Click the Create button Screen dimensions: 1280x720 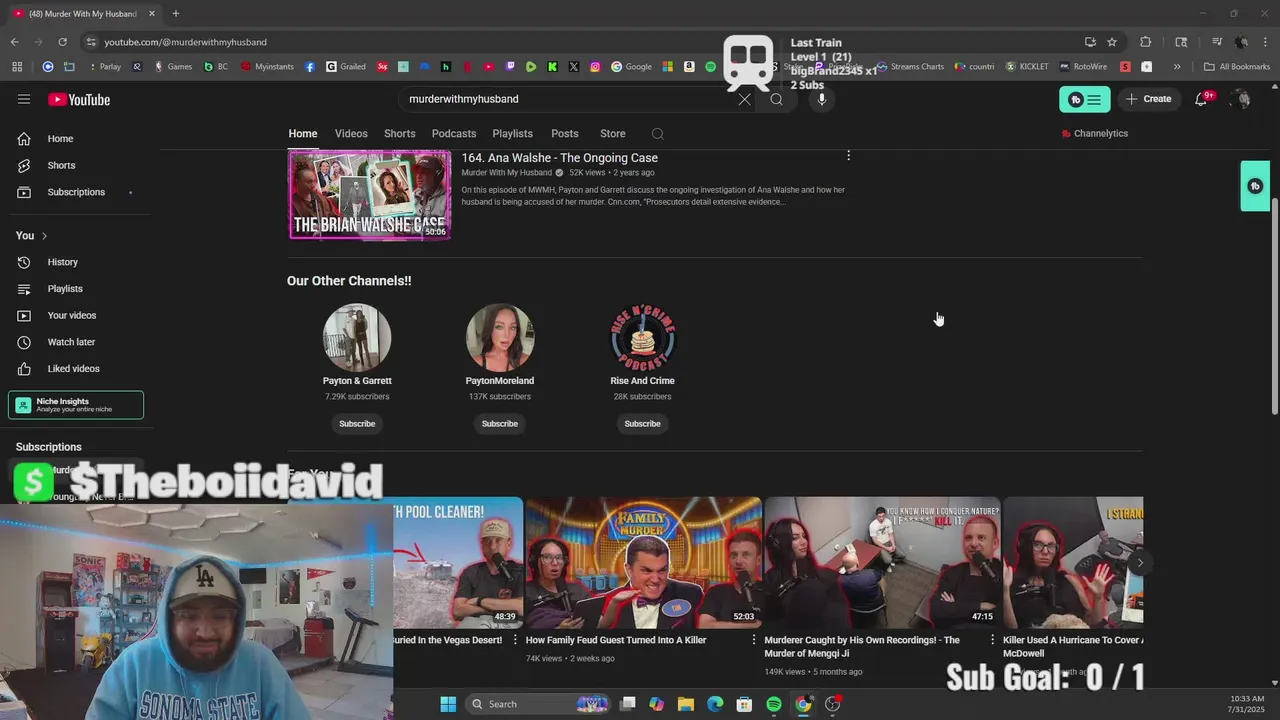tap(1148, 99)
